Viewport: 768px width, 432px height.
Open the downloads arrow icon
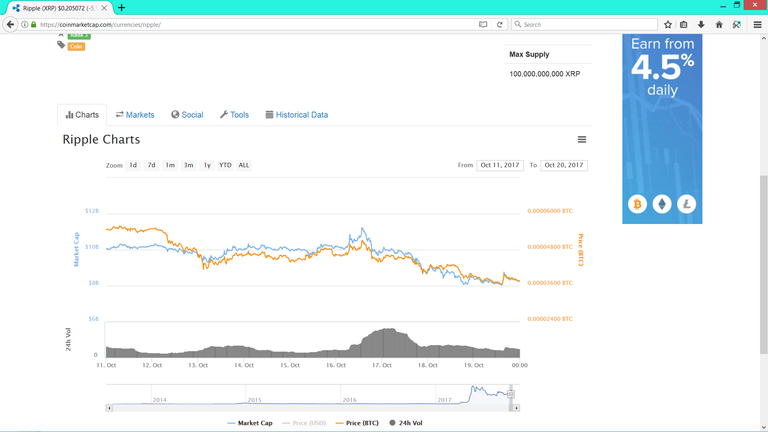click(701, 24)
